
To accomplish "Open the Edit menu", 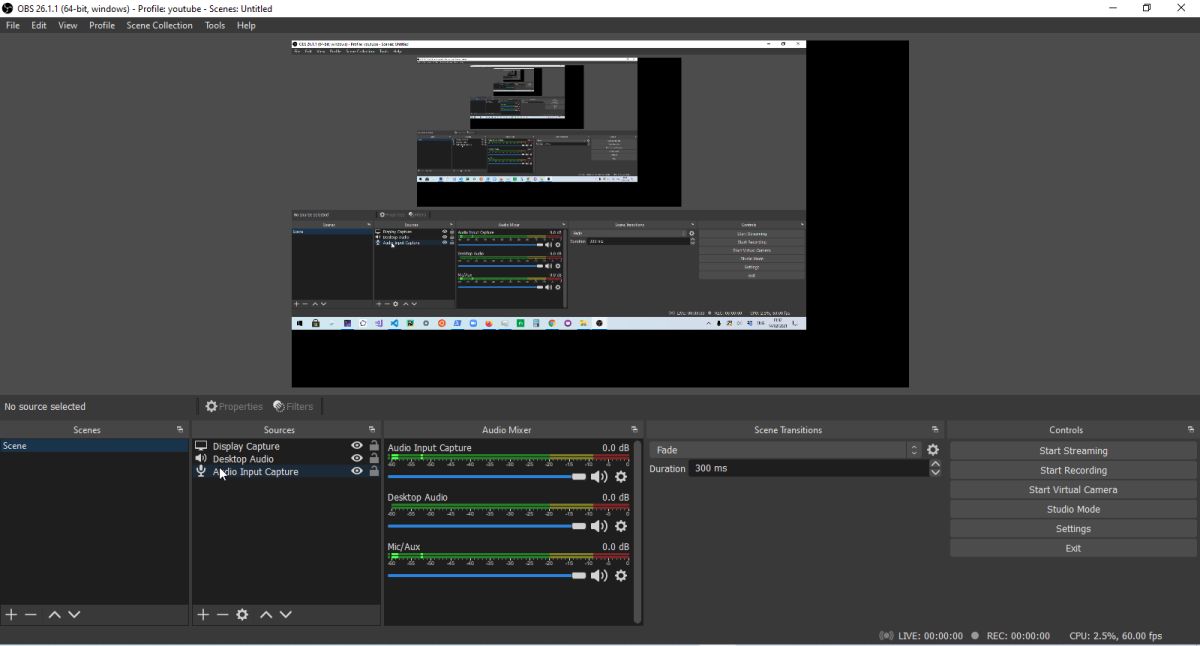I will [x=39, y=26].
